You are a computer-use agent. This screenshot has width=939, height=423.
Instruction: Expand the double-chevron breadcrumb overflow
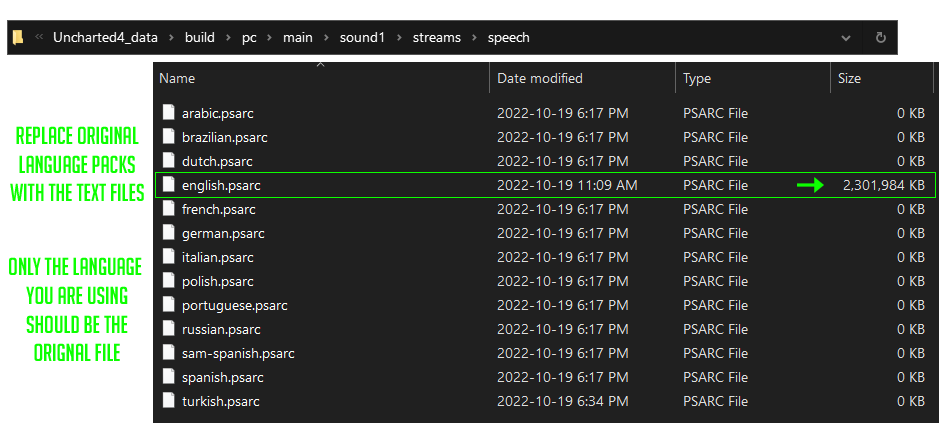coord(39,38)
